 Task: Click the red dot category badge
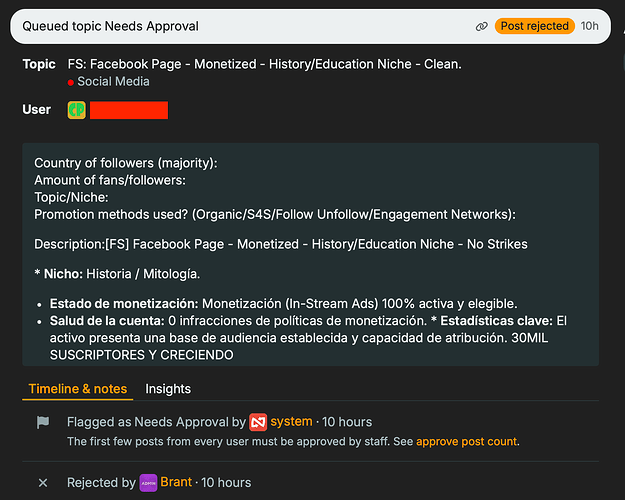click(71, 83)
